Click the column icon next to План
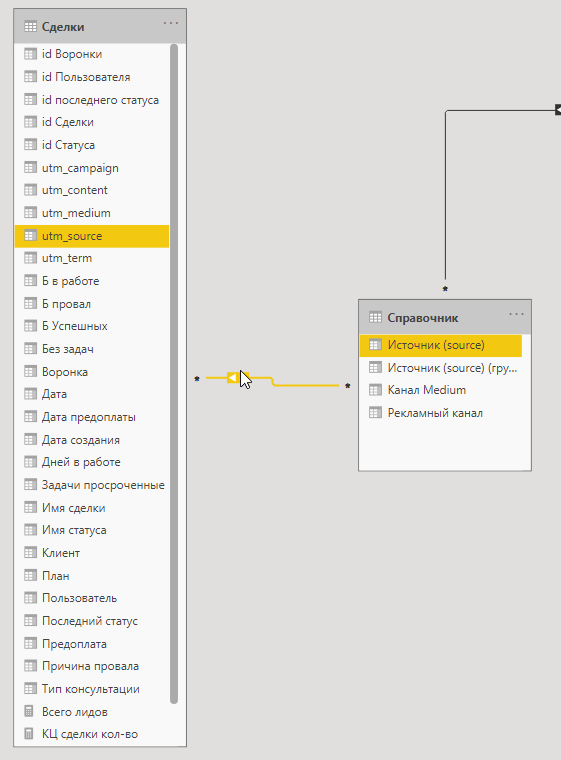 [x=30, y=575]
